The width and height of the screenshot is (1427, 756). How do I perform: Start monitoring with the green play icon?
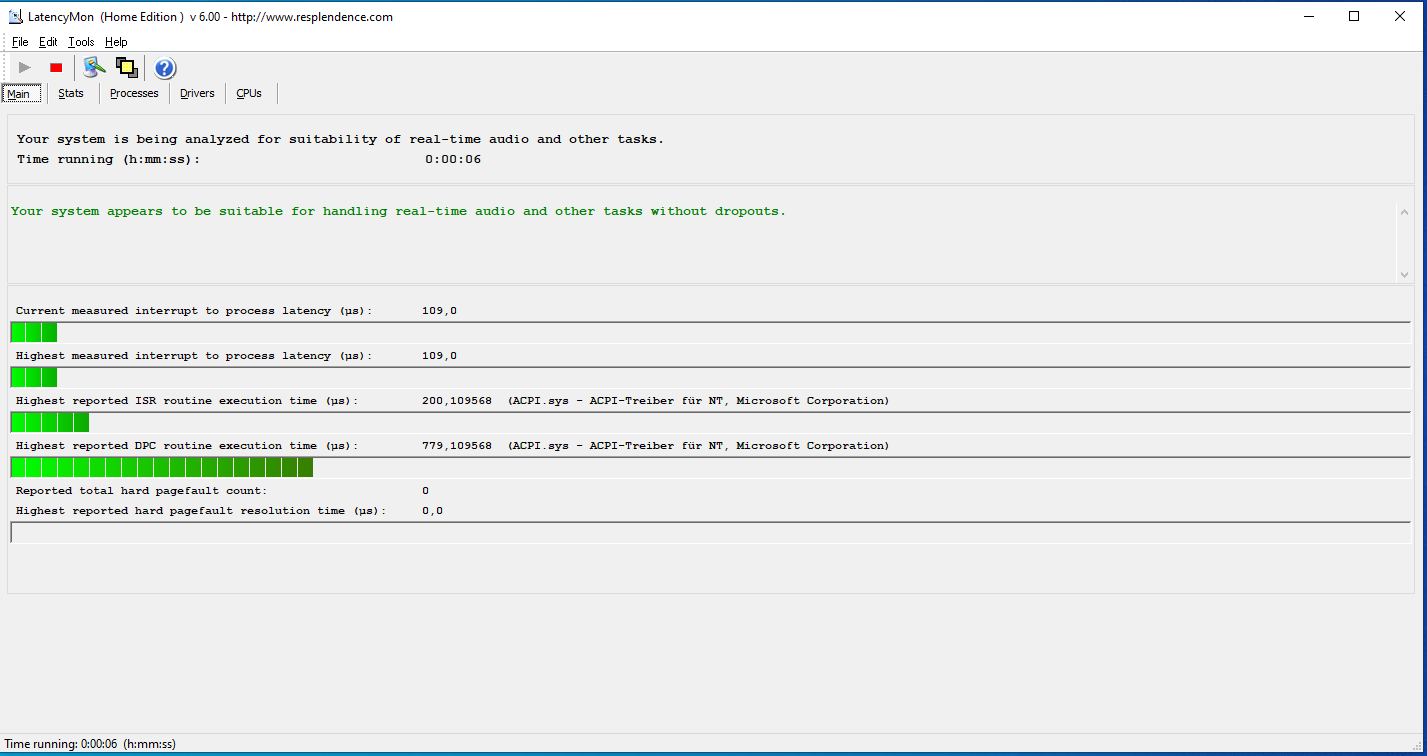tap(25, 68)
